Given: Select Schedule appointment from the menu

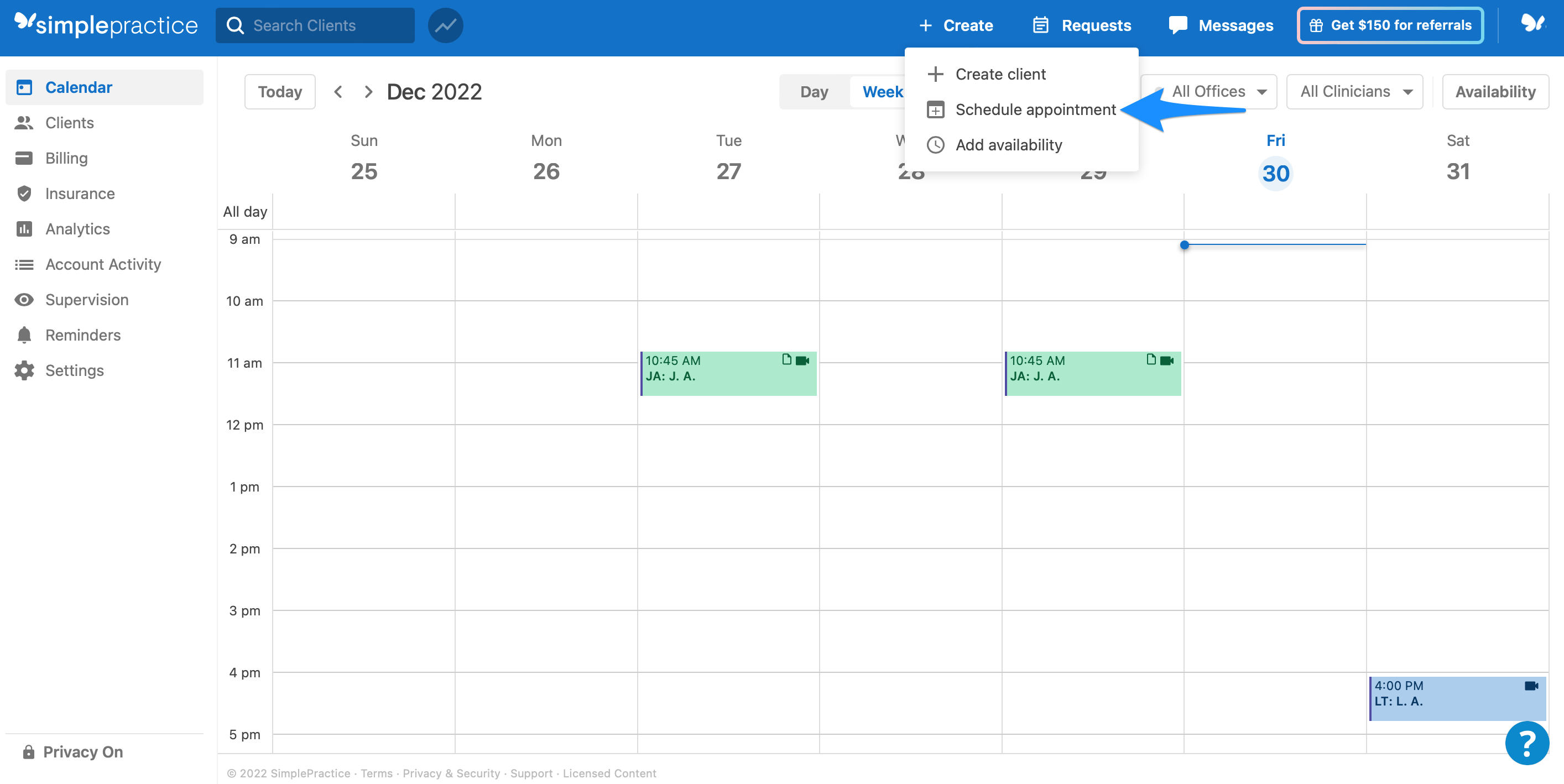Looking at the screenshot, I should tap(1035, 109).
